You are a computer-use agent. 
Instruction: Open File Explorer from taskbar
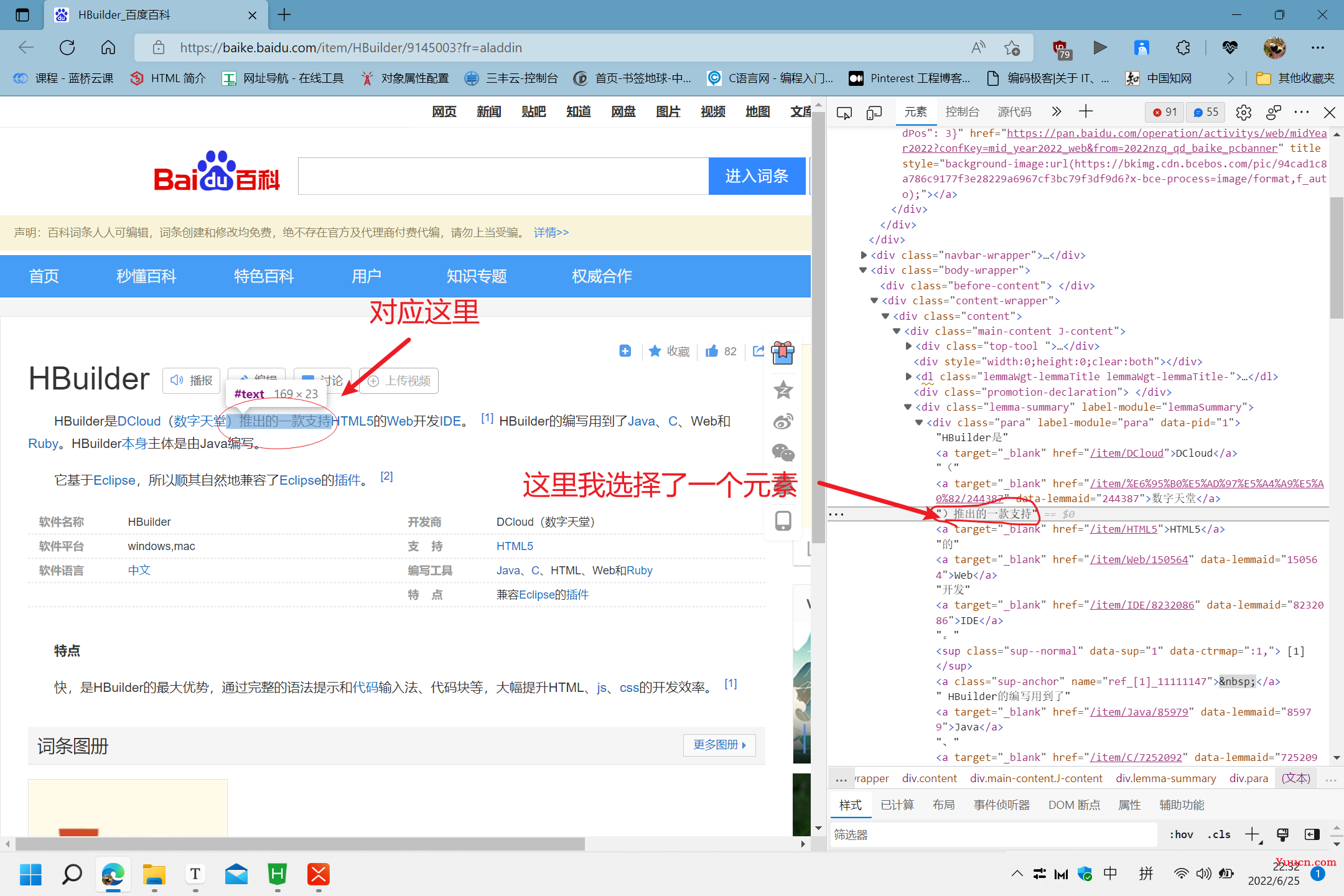pyautogui.click(x=154, y=874)
